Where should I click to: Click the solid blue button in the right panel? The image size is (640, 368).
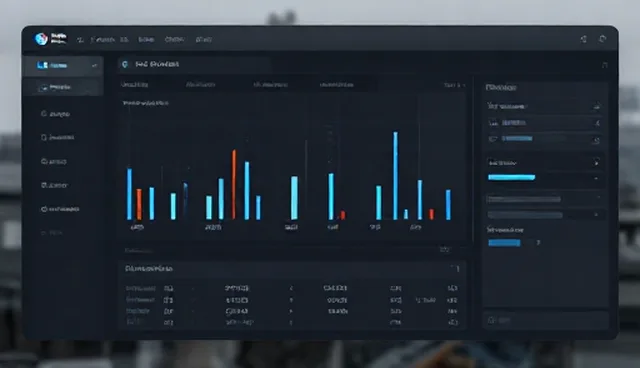[x=504, y=243]
